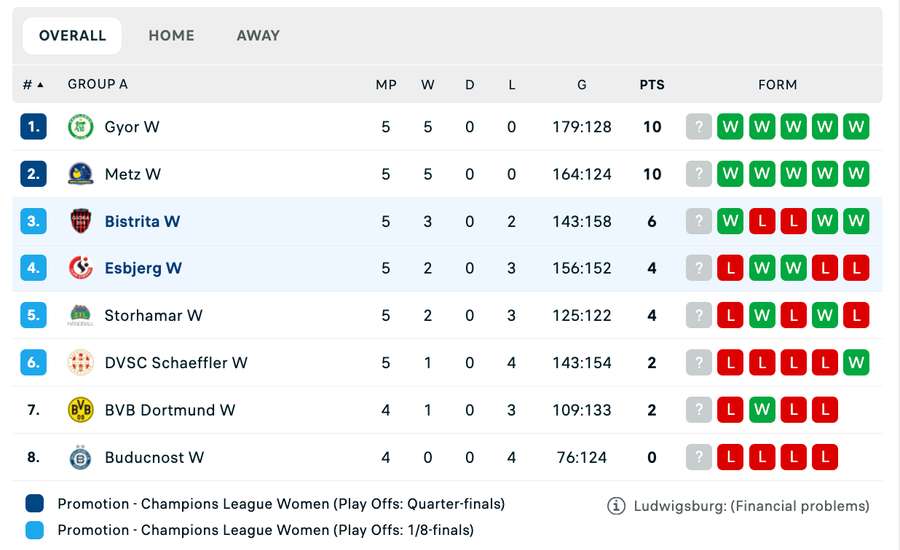Click the dark blue Quarter-finals legend swatch
This screenshot has width=900, height=550.
tap(35, 504)
